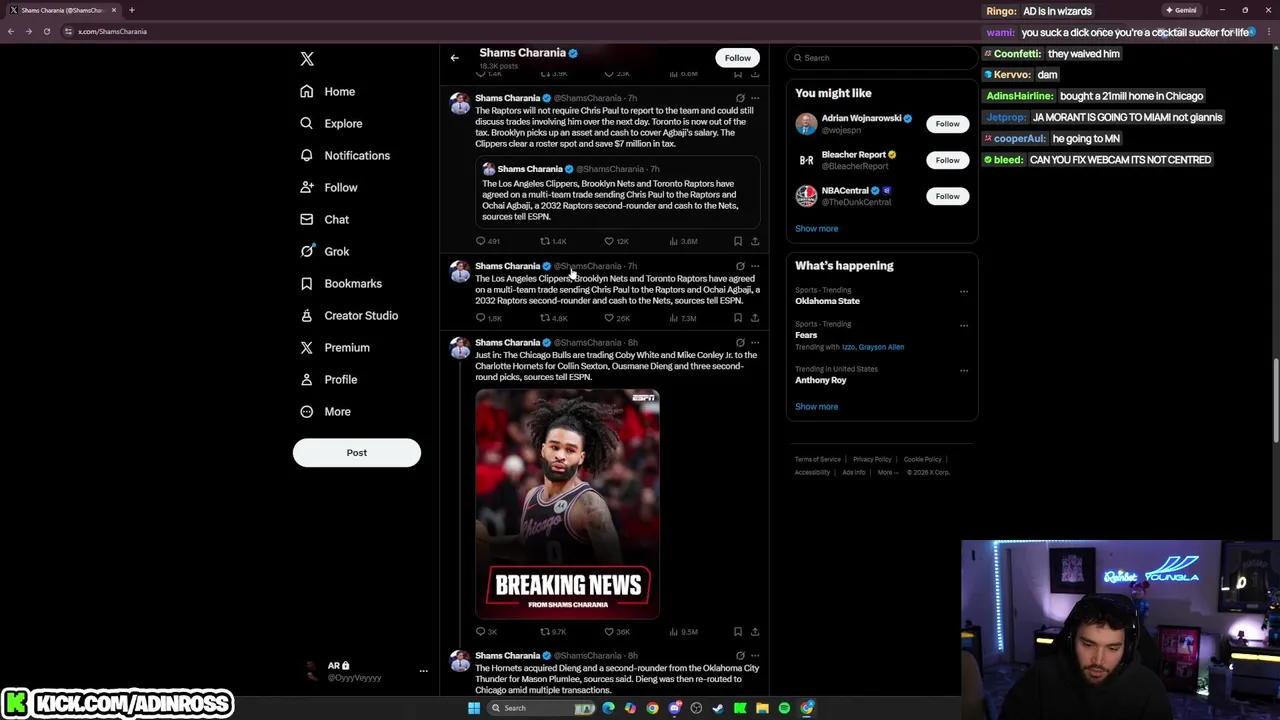This screenshot has width=1280, height=720.
Task: Open the Profile page
Action: click(330, 379)
